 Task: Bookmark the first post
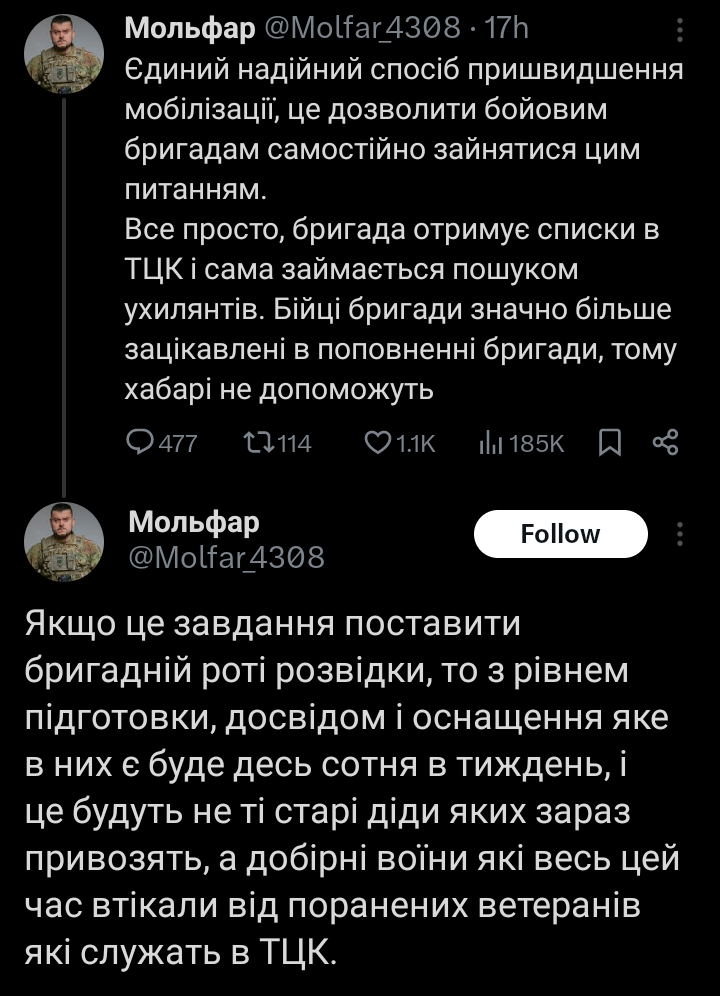coord(609,443)
